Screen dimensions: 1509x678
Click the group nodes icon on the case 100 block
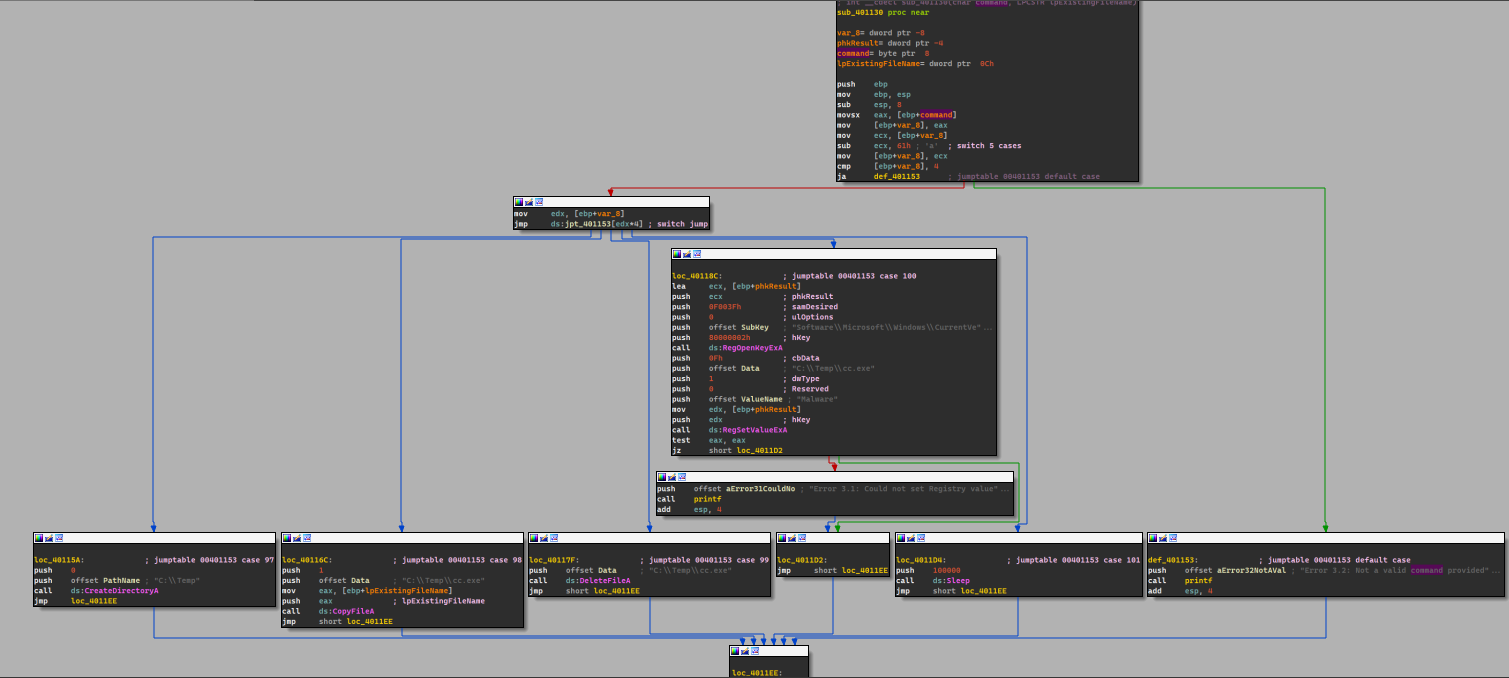[x=697, y=254]
